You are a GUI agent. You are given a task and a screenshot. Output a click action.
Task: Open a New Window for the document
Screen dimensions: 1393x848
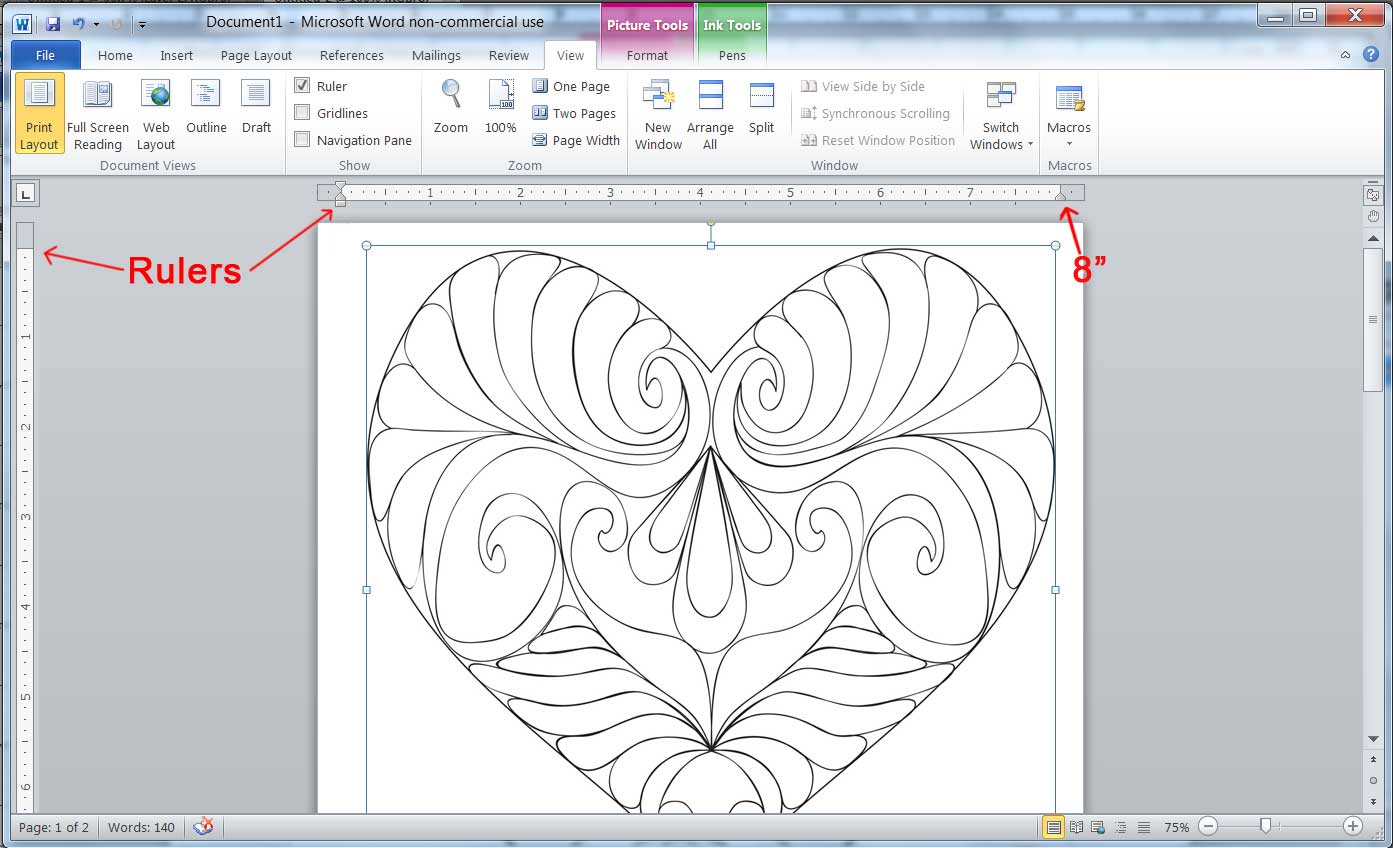point(657,113)
